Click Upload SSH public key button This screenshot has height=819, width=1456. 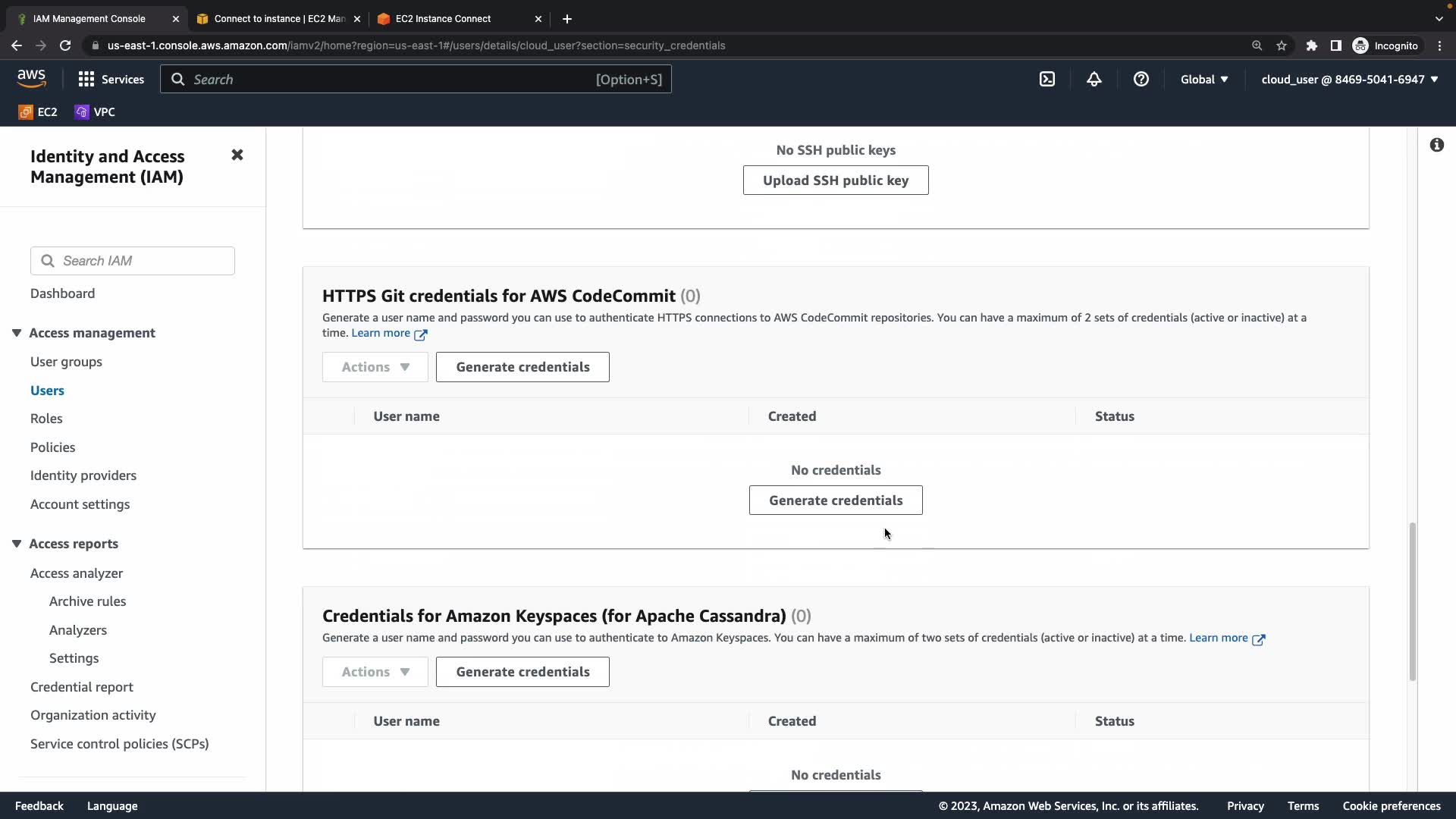click(x=835, y=180)
